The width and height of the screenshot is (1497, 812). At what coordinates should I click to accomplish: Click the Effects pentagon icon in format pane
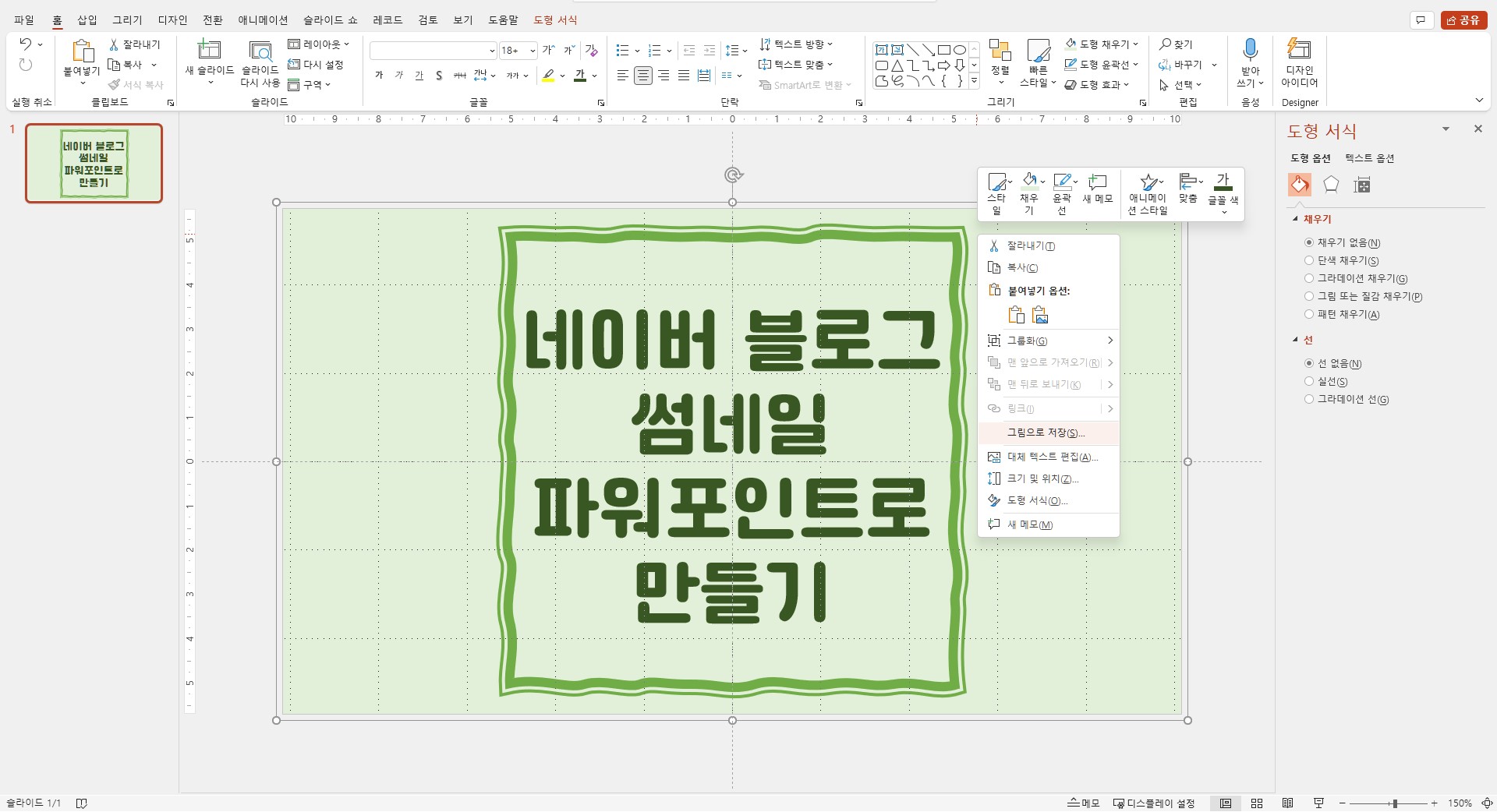(x=1331, y=185)
